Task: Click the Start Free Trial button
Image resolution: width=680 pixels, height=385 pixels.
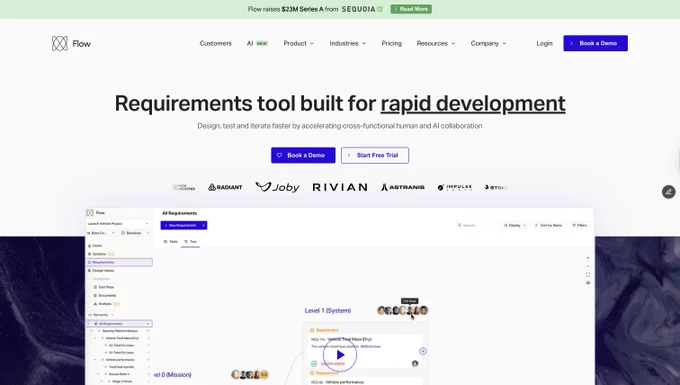Action: tap(375, 155)
